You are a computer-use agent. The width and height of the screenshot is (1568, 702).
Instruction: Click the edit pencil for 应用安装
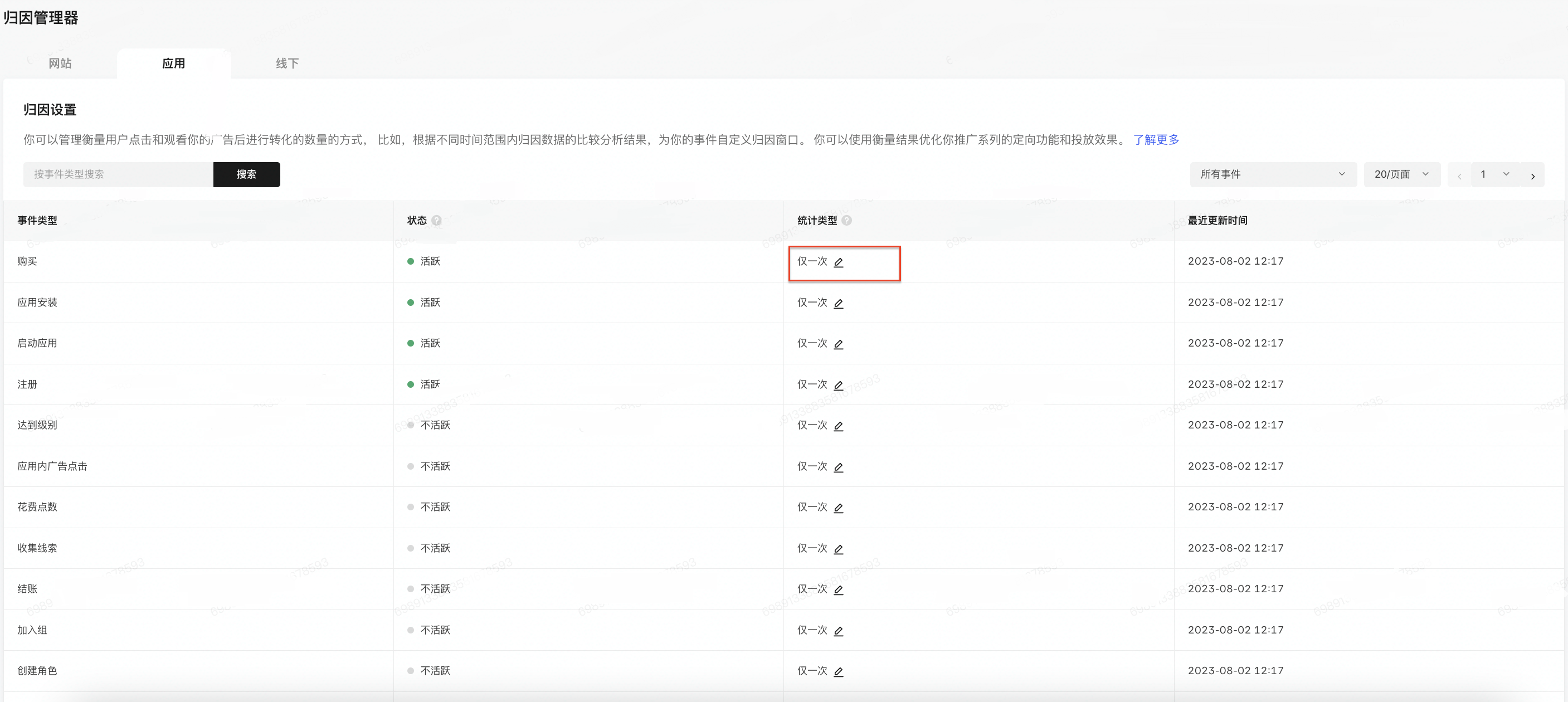(x=838, y=303)
